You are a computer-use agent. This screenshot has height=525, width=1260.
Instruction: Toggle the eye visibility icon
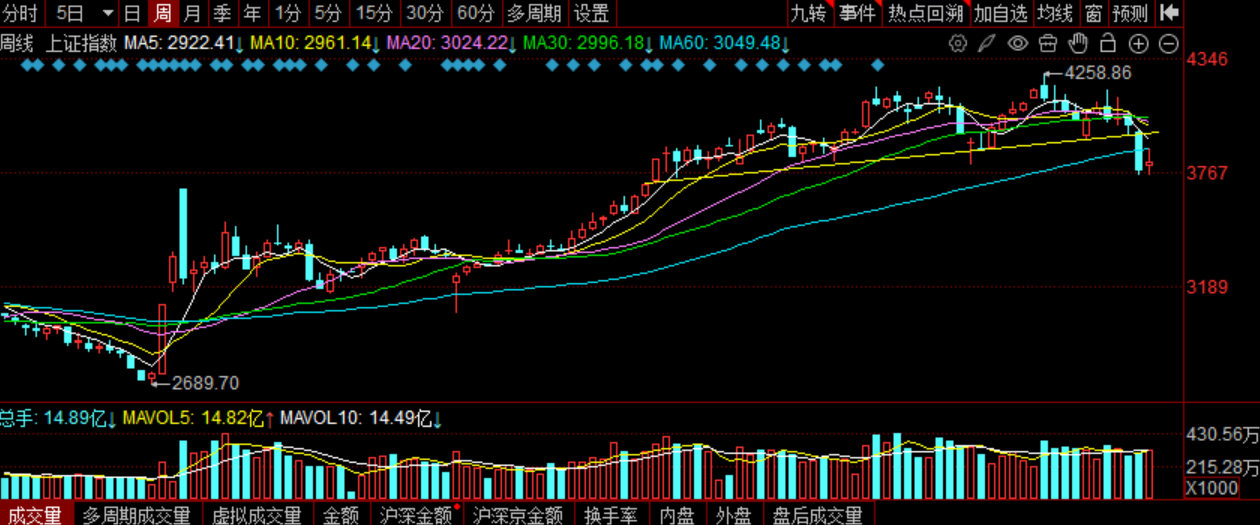tap(1017, 44)
